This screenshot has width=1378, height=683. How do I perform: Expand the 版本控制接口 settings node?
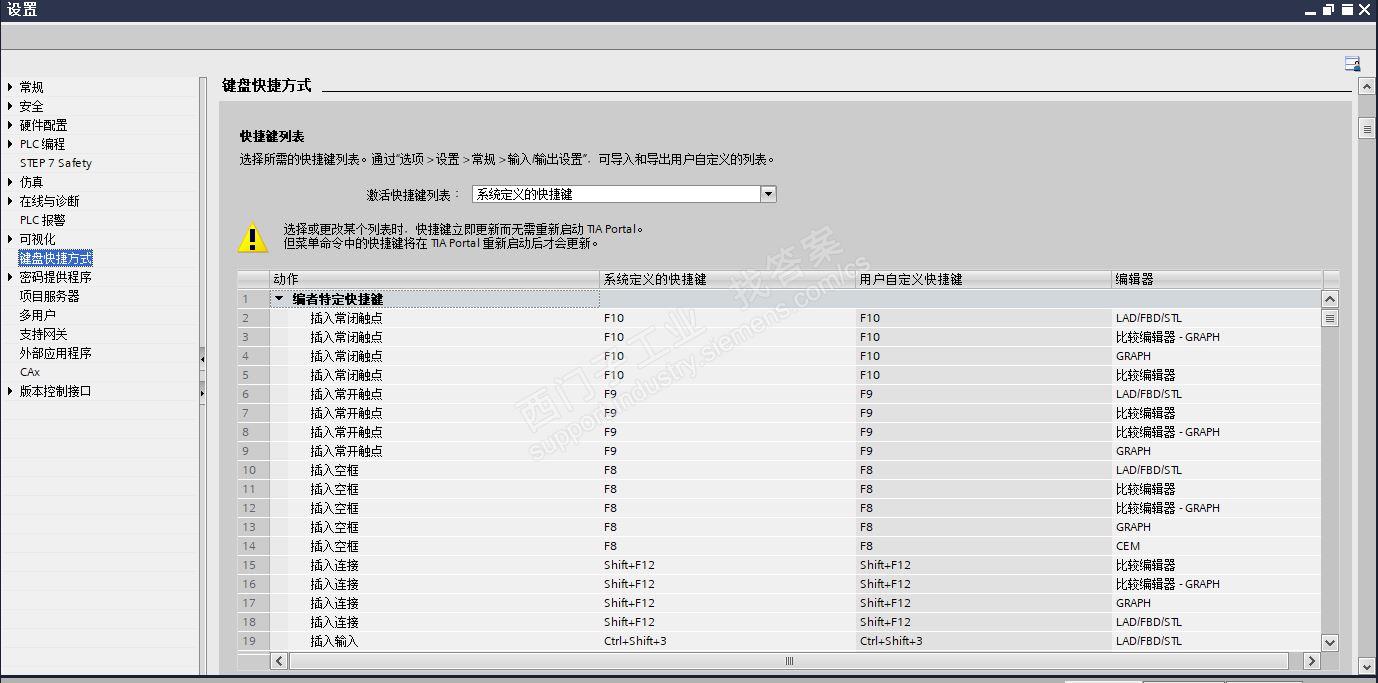(11, 391)
